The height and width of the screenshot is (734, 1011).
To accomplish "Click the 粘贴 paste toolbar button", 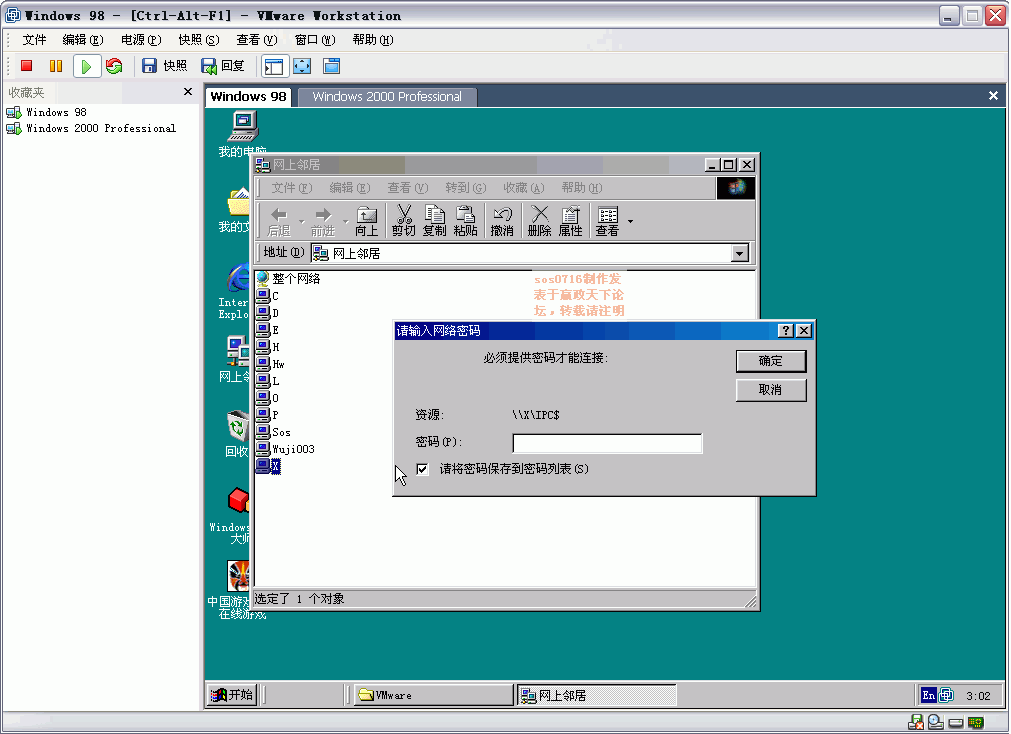I will [466, 221].
